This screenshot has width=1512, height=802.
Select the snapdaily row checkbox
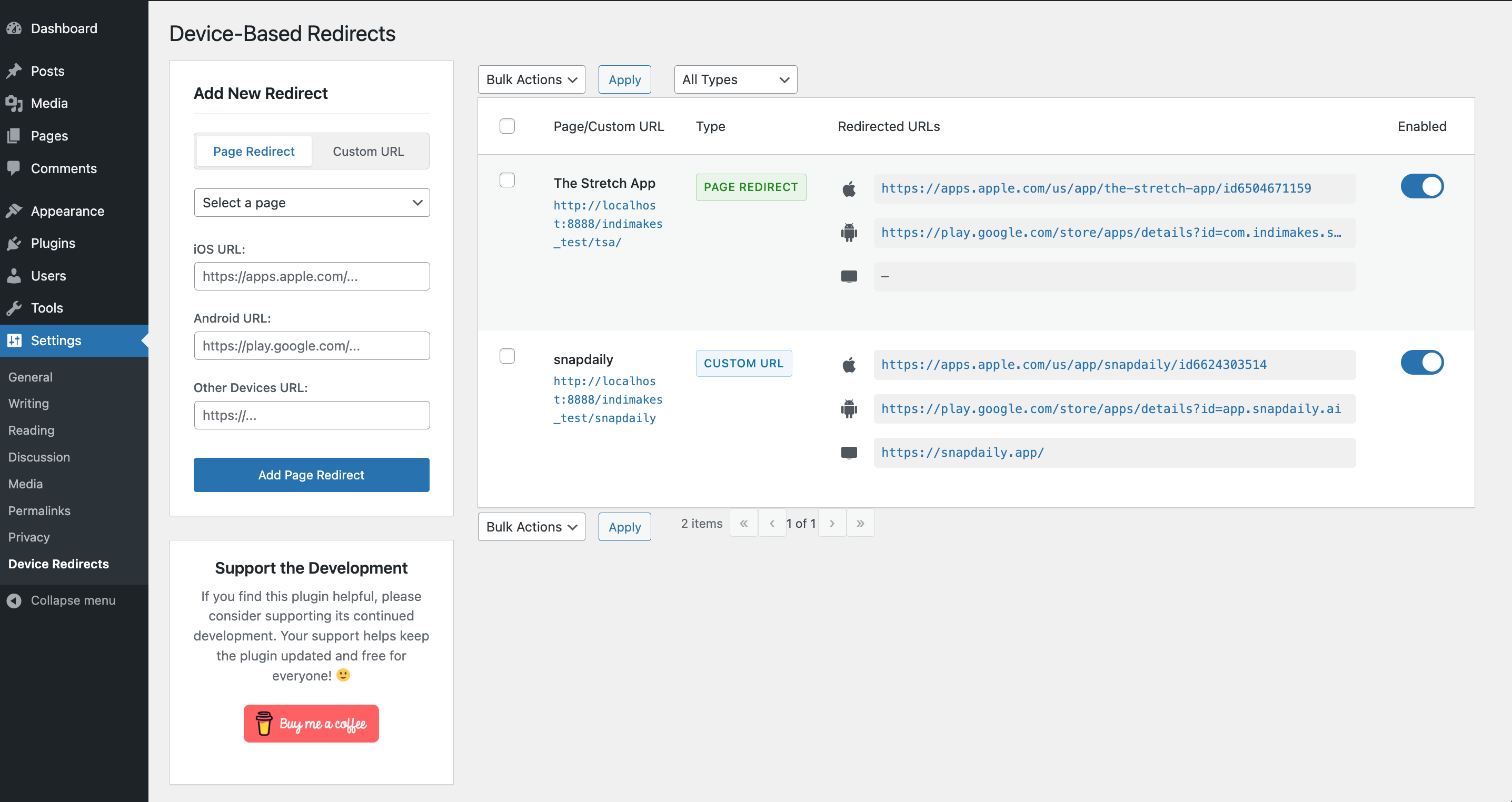tap(507, 356)
